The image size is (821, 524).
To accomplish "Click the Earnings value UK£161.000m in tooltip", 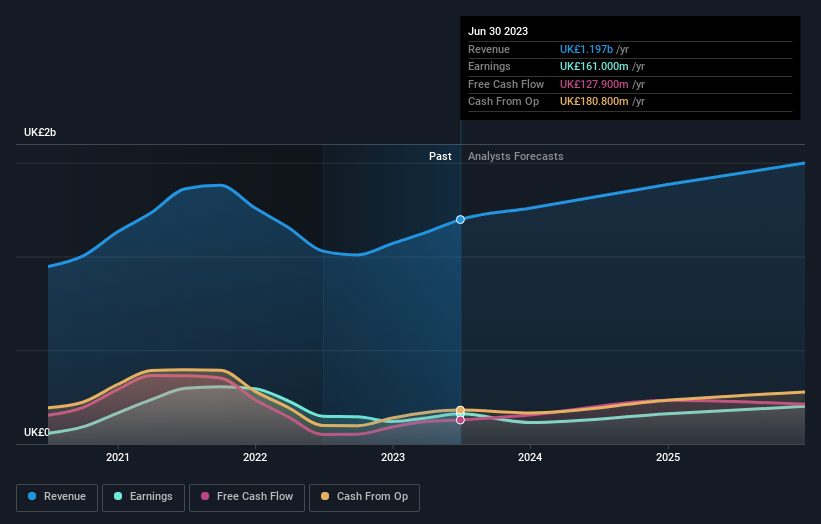I will [x=594, y=66].
